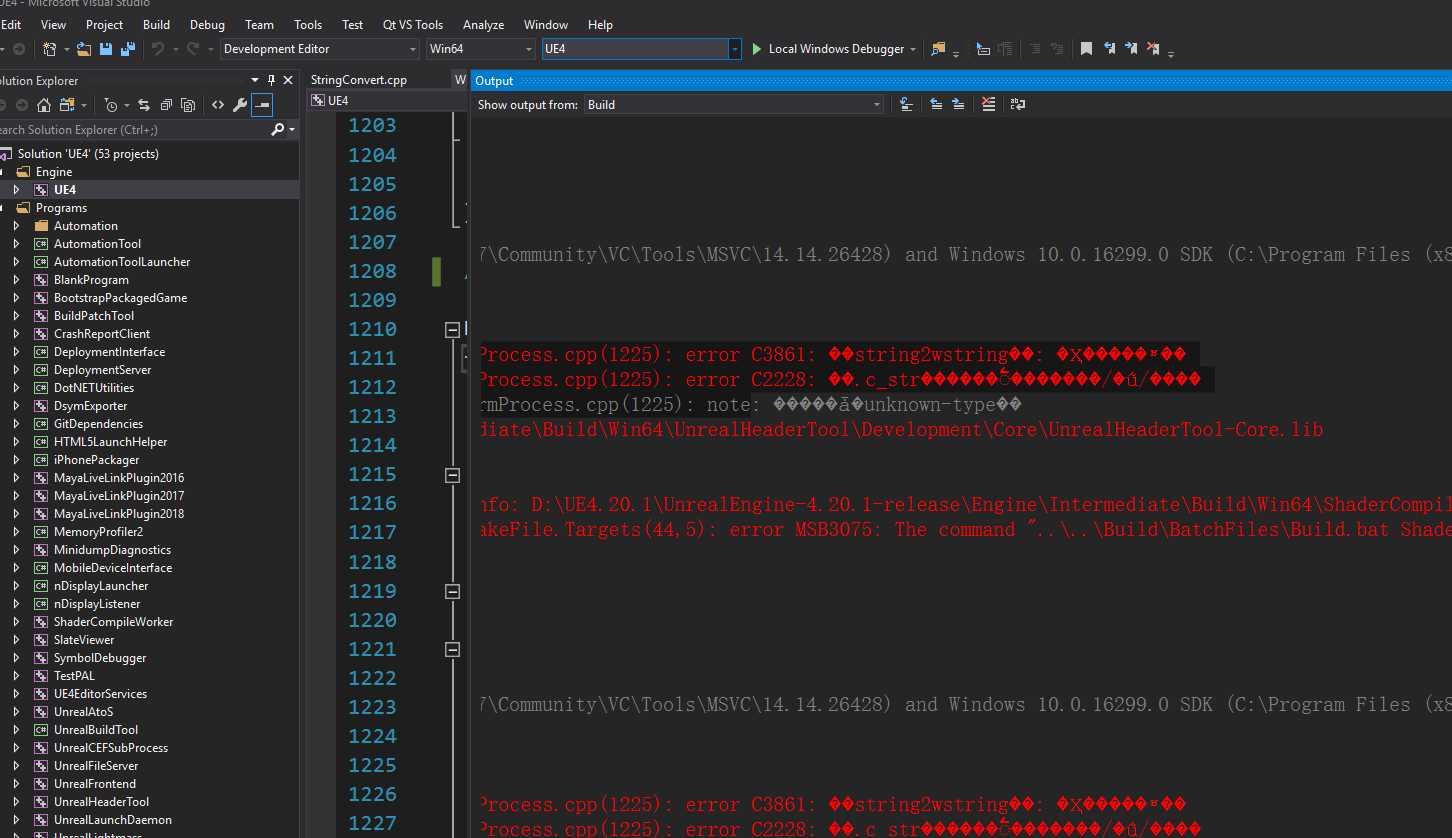Open the Team menu

click(x=259, y=24)
